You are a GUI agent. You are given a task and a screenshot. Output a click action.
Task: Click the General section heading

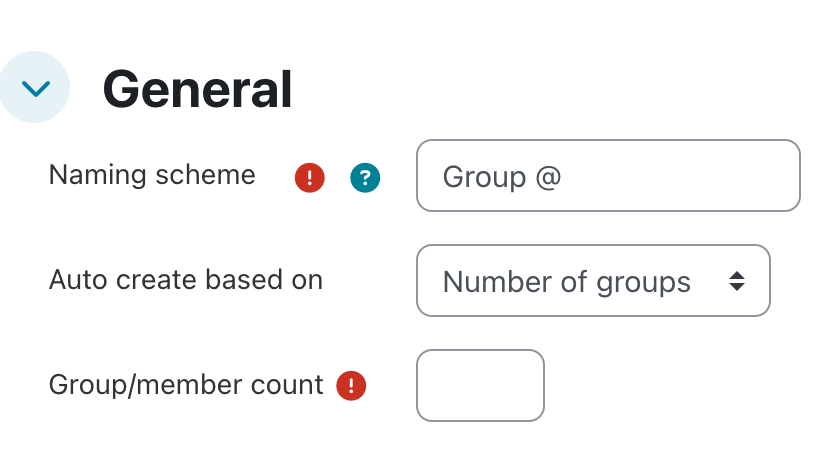(197, 89)
